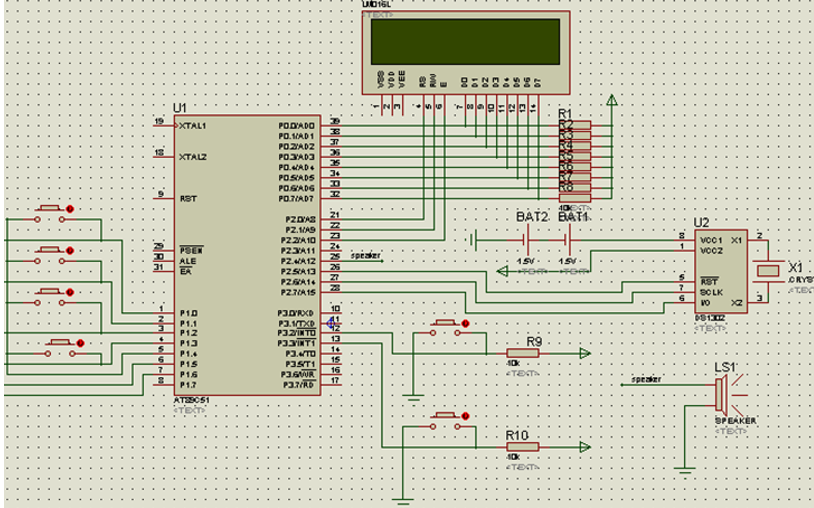Select the U2 DS1302 clock chip
The width and height of the screenshot is (814, 508).
(721, 271)
